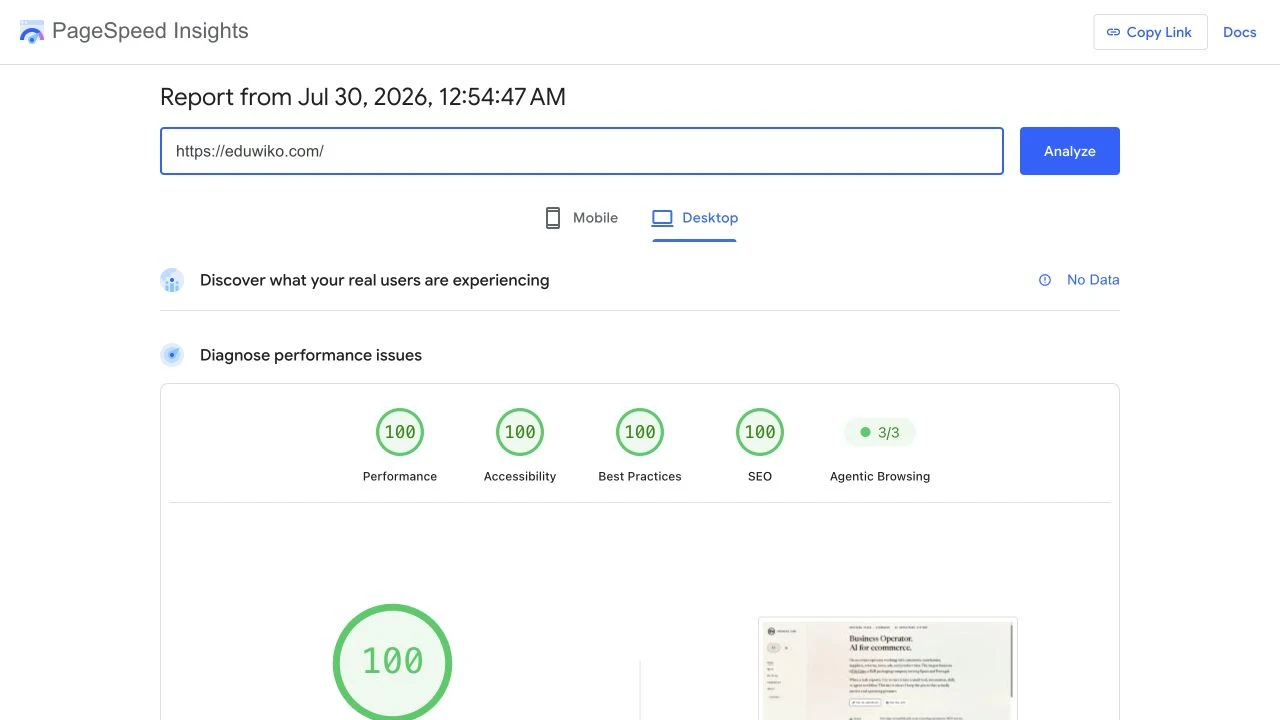Screen dimensions: 1280x720
Task: Click the report date heading
Action: tap(363, 97)
